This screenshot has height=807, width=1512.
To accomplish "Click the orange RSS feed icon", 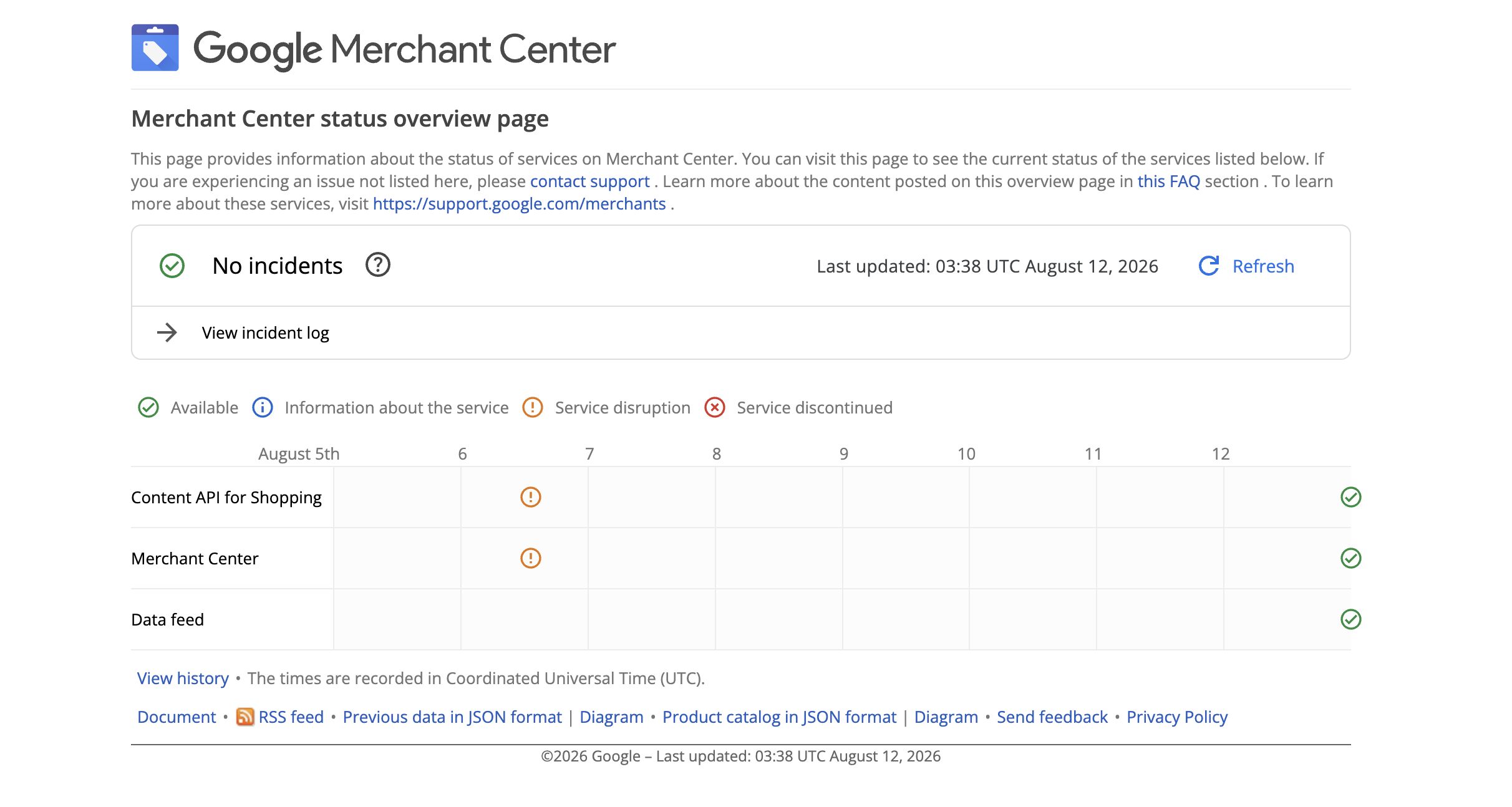I will pos(245,717).
